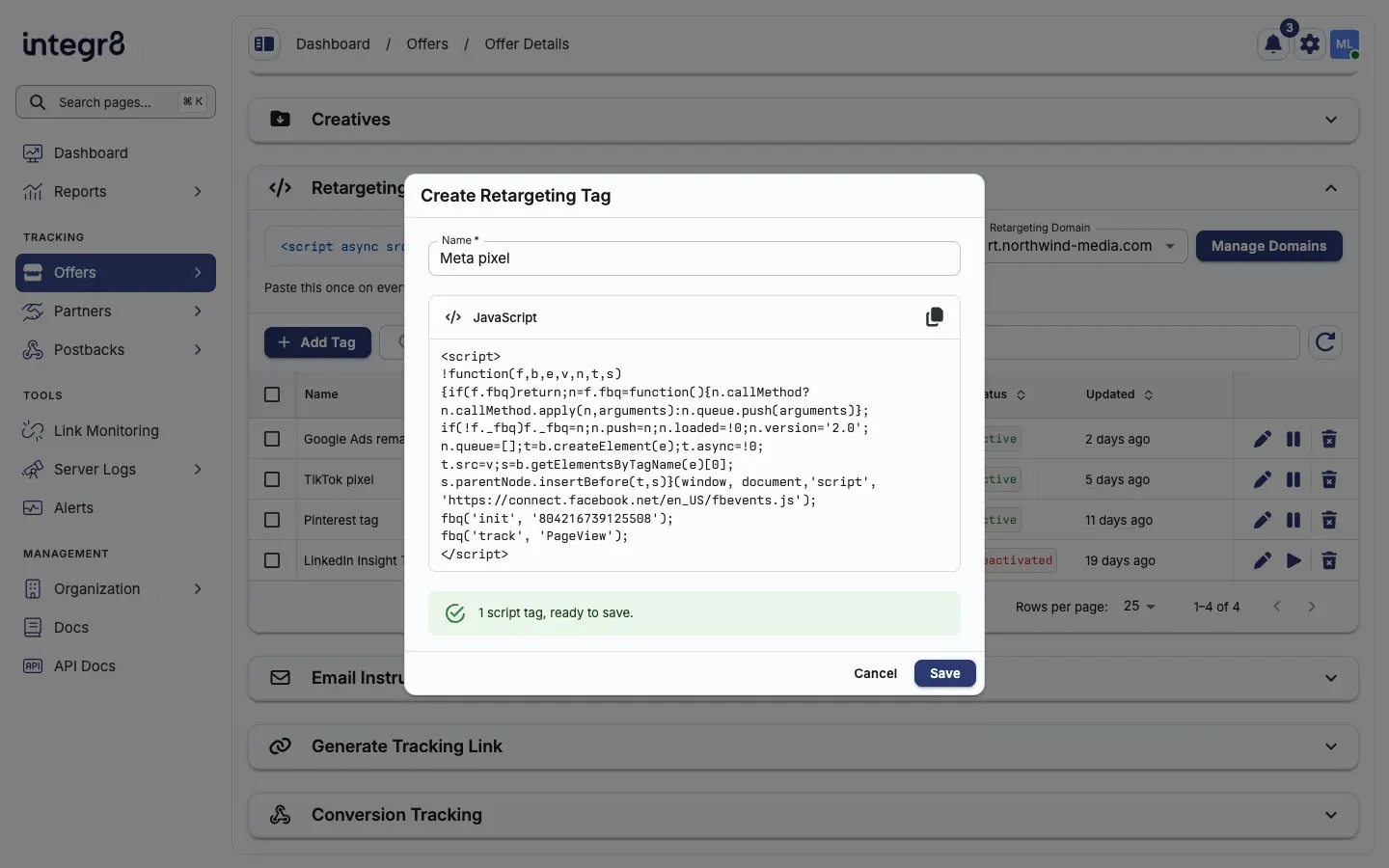Check the Google Ads remarketing row checkbox
This screenshot has width=1389, height=868.
pos(272,439)
